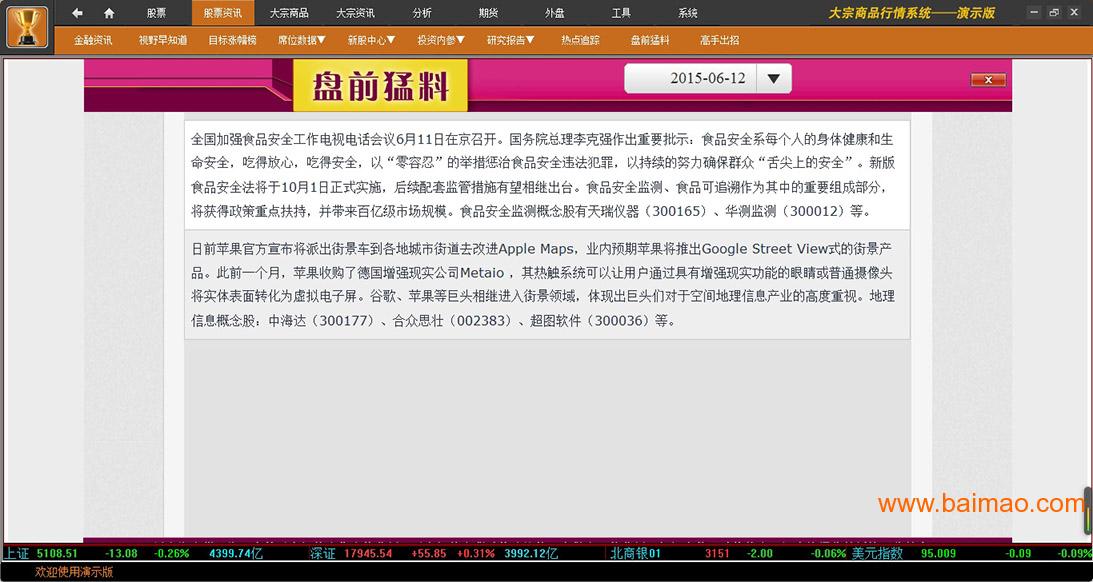Viewport: 1093px width, 582px height.
Task: Select the food safety news paragraph
Action: (x=546, y=175)
